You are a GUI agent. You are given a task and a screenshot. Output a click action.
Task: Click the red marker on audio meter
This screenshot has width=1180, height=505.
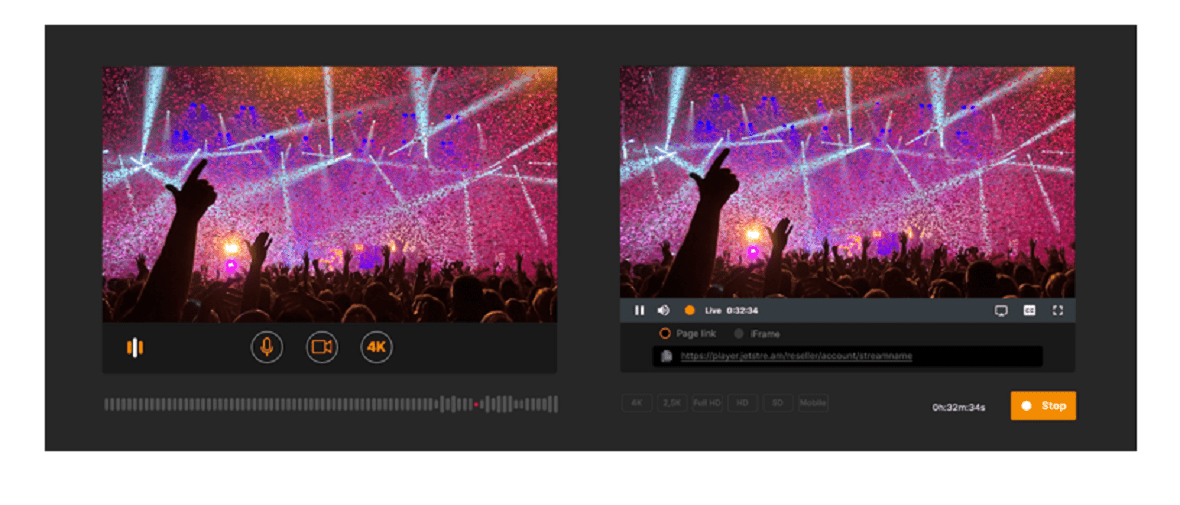(476, 404)
